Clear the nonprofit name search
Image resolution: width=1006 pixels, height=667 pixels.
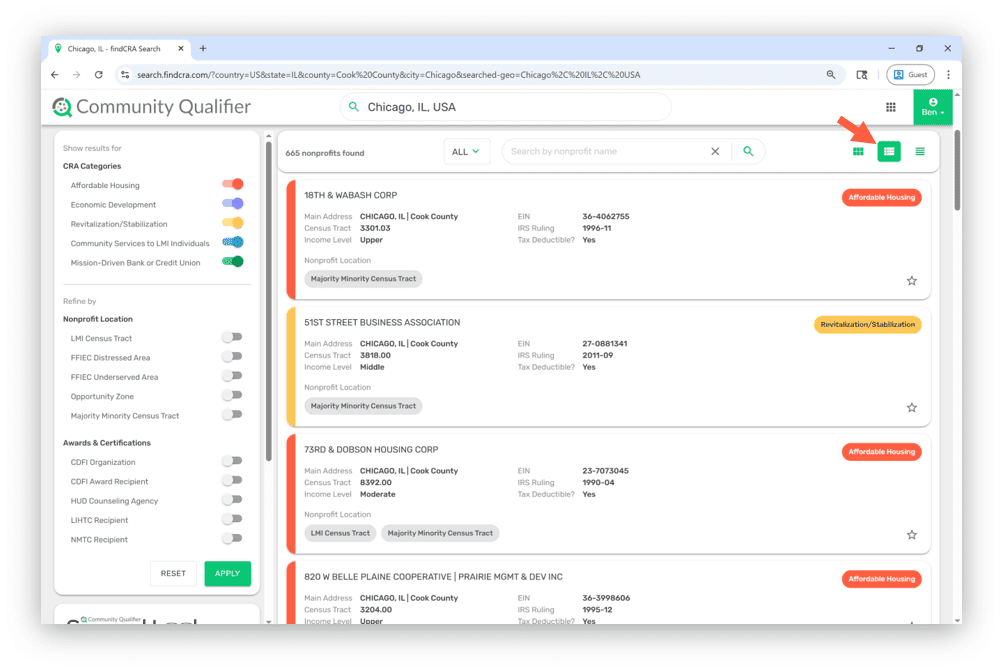pos(715,151)
